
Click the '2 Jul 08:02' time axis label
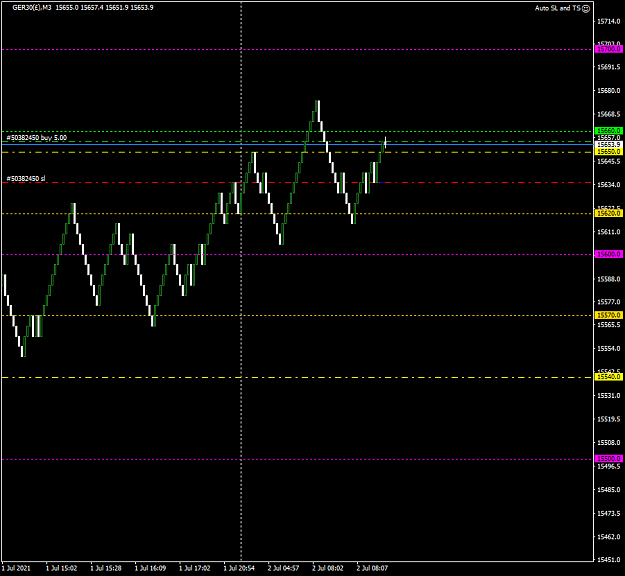328,568
